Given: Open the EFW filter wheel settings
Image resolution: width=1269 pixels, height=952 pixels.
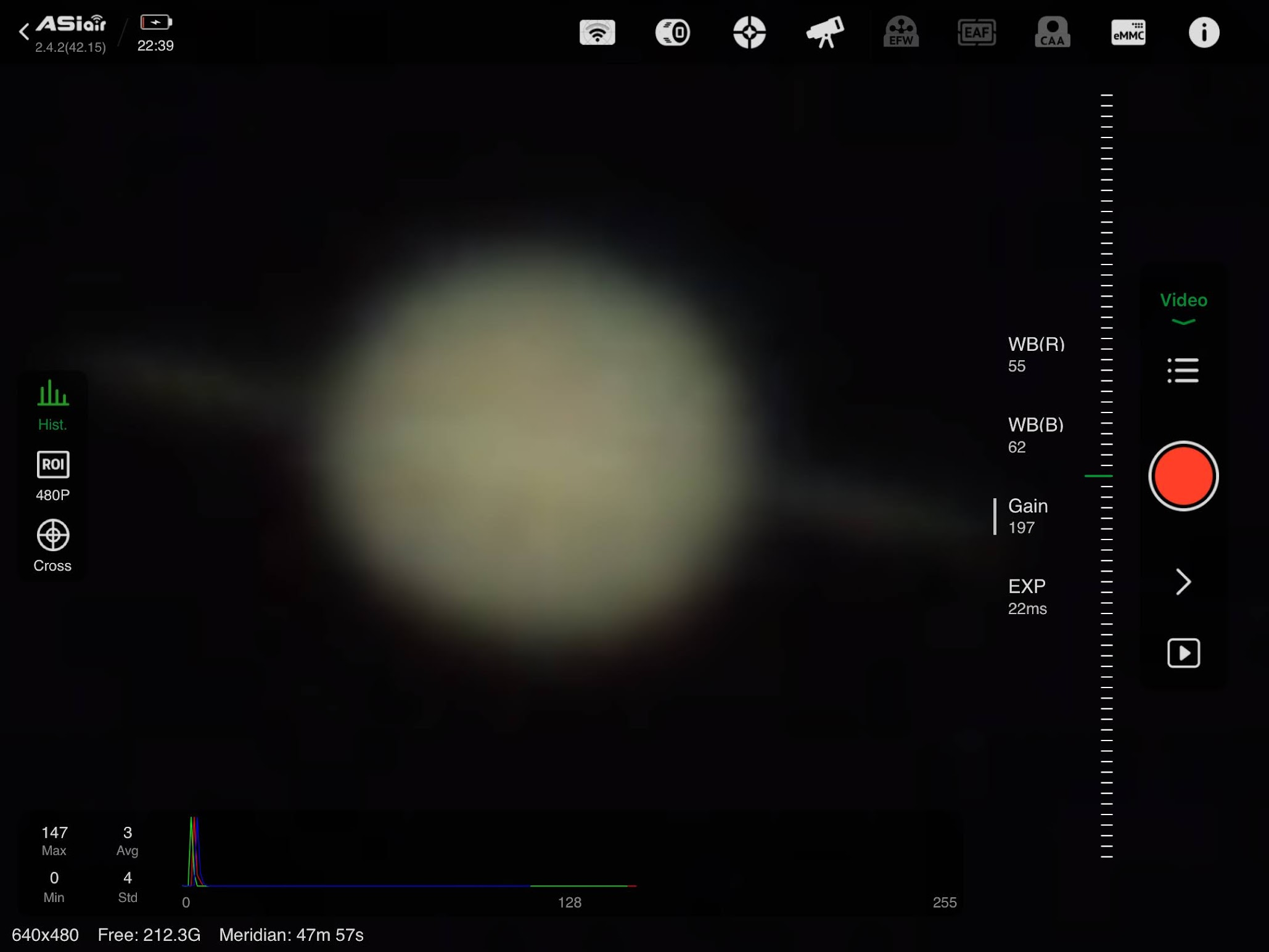Looking at the screenshot, I should tap(901, 32).
